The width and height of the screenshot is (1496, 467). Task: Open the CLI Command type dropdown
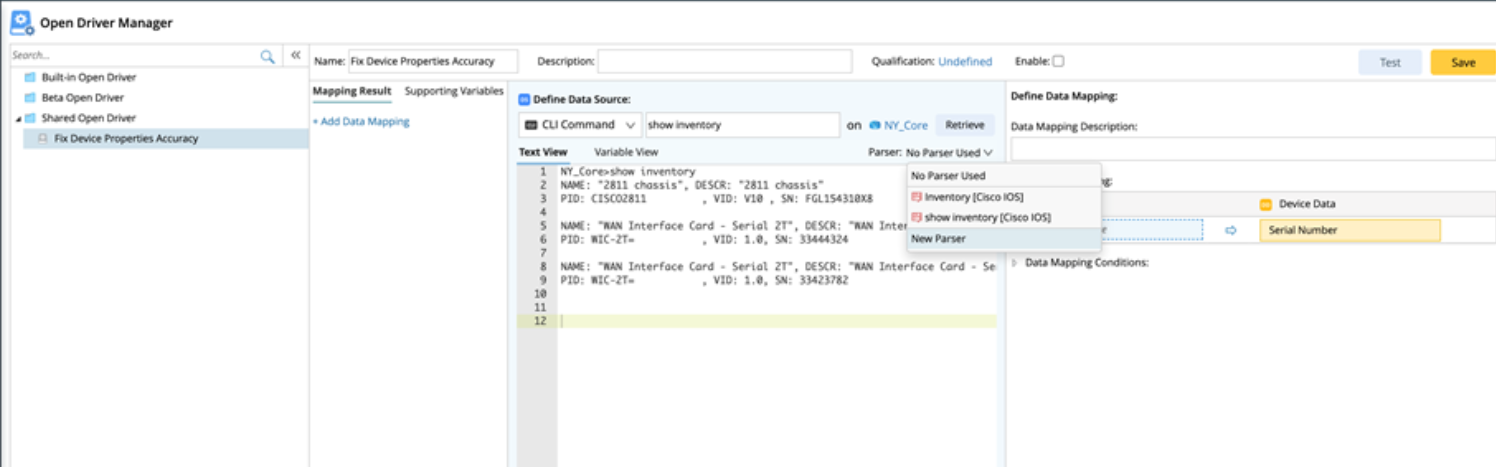[x=580, y=125]
